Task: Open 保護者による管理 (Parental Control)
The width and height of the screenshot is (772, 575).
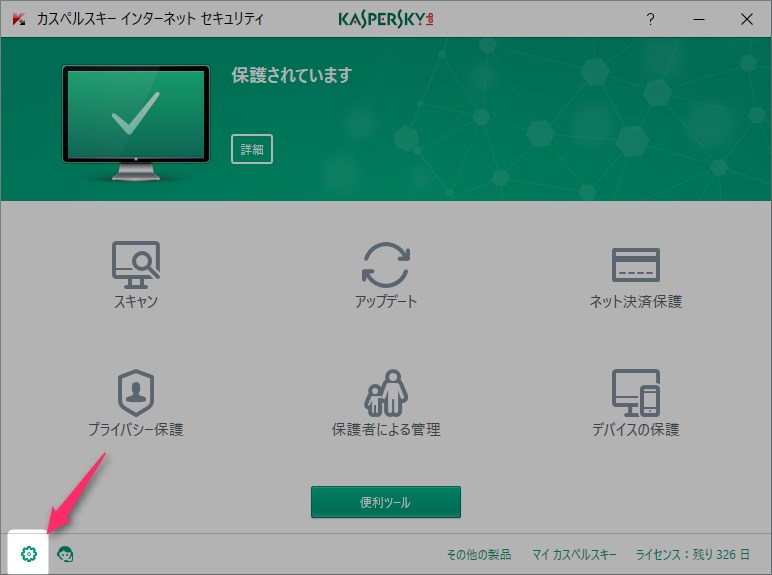Action: pyautogui.click(x=386, y=403)
